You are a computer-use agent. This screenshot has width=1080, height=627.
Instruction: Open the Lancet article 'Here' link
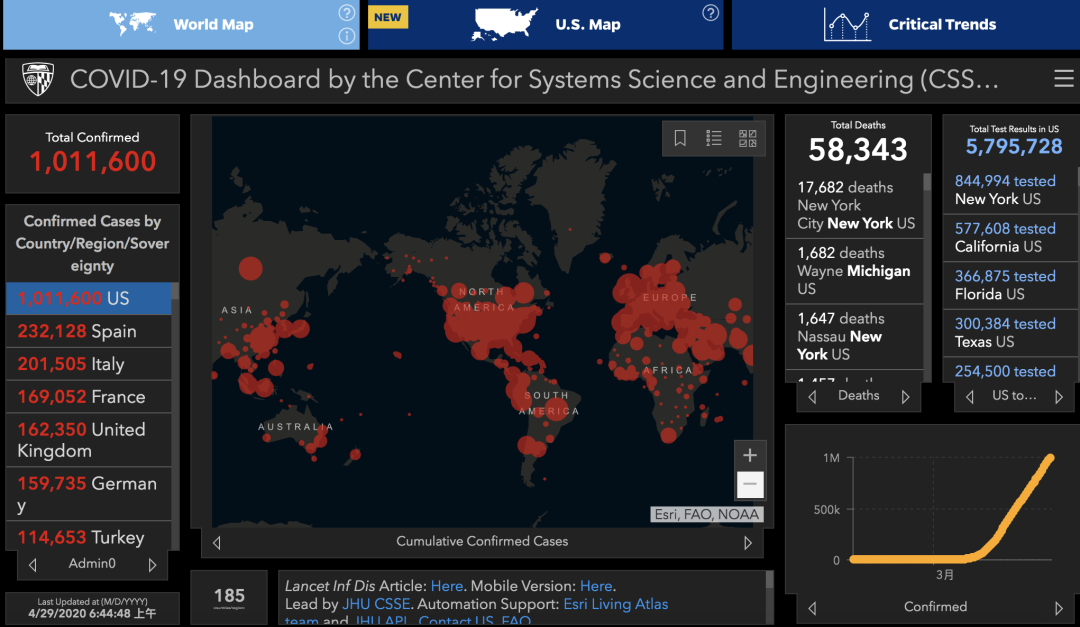coord(446,586)
